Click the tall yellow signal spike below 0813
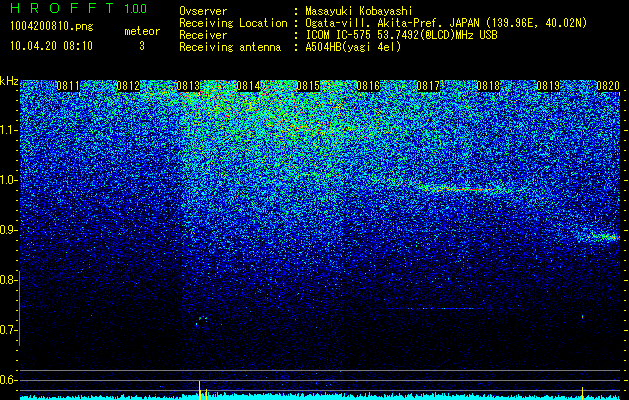Viewport: 629px width, 400px height. 199,390
